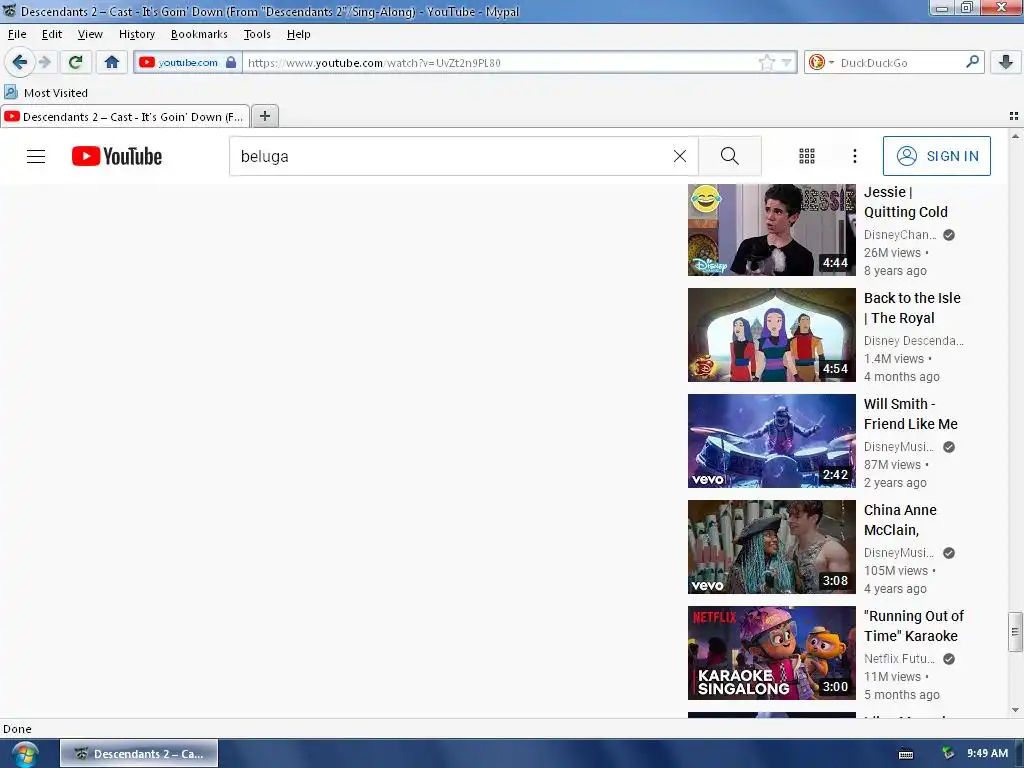Open a new tab with plus button
The width and height of the screenshot is (1024, 768).
264,116
